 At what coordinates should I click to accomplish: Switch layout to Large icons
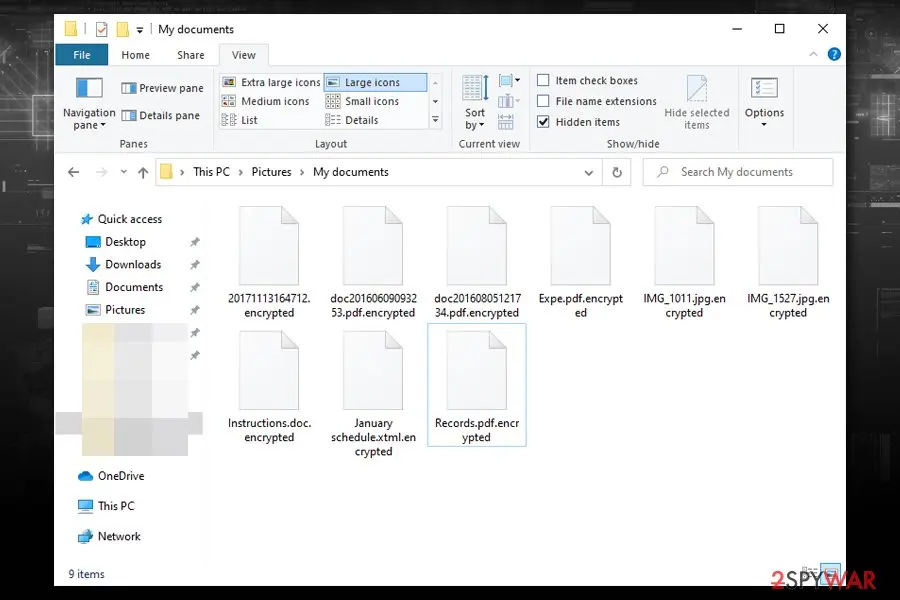pos(375,82)
